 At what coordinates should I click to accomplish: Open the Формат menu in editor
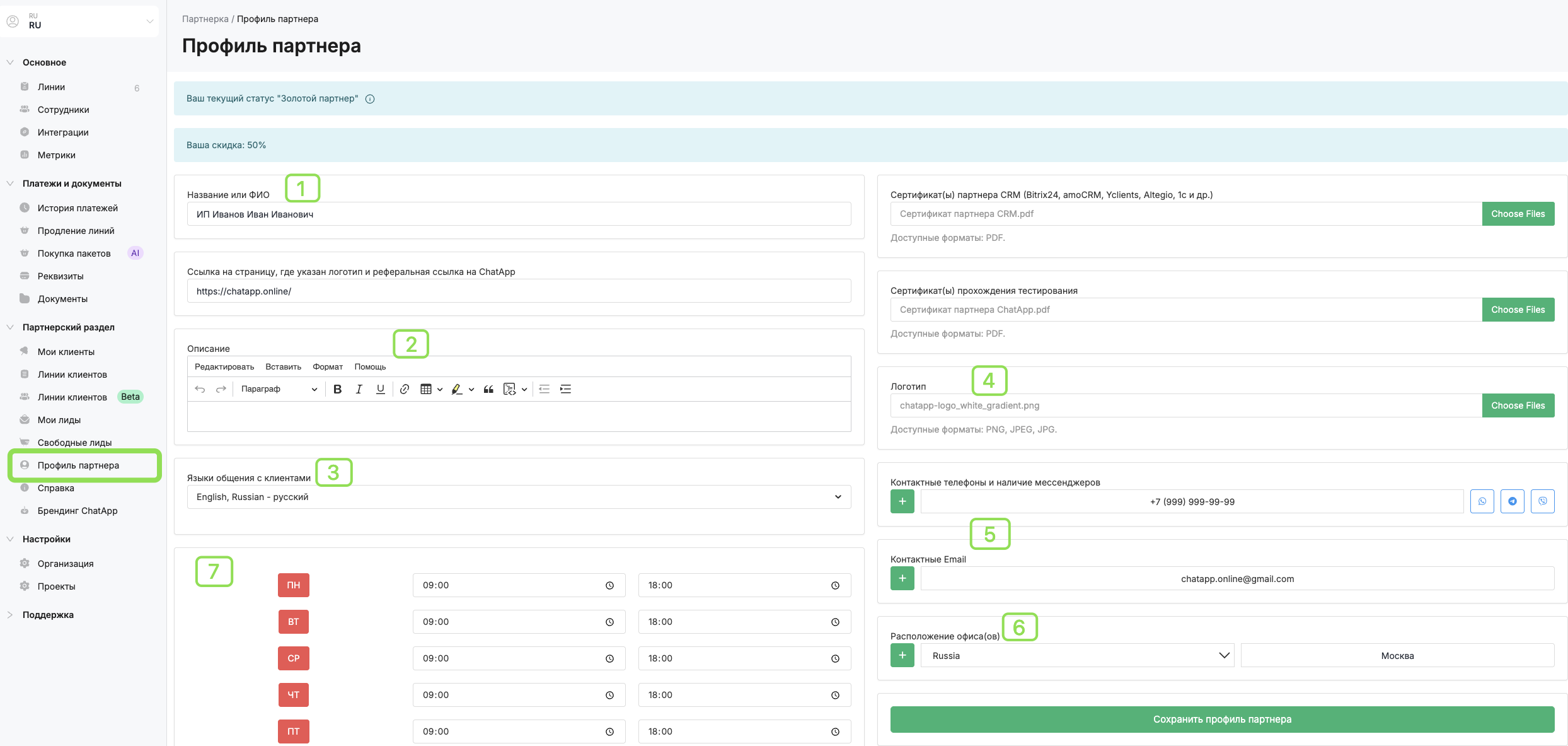328,367
